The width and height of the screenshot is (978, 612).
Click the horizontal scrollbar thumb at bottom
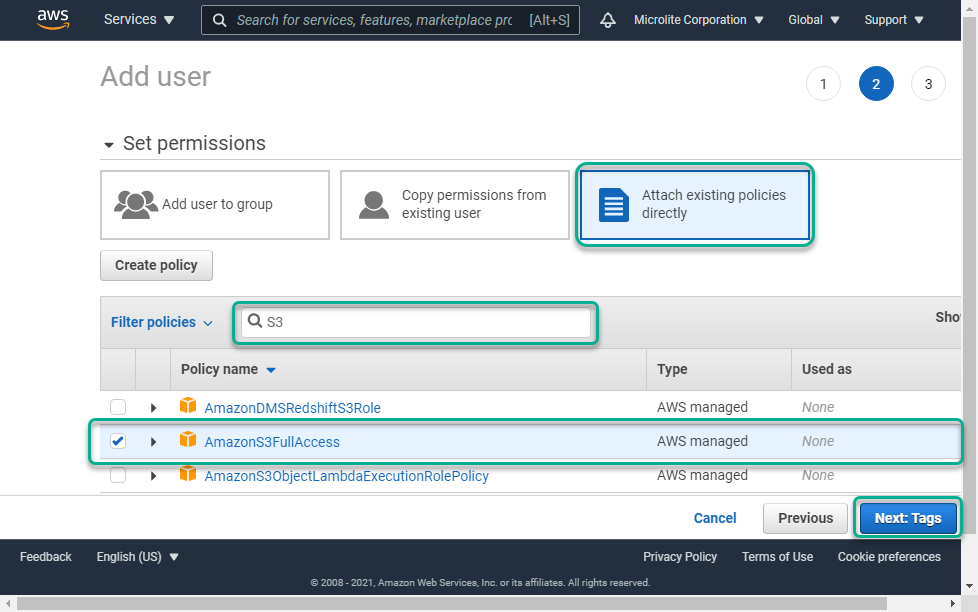coord(452,604)
